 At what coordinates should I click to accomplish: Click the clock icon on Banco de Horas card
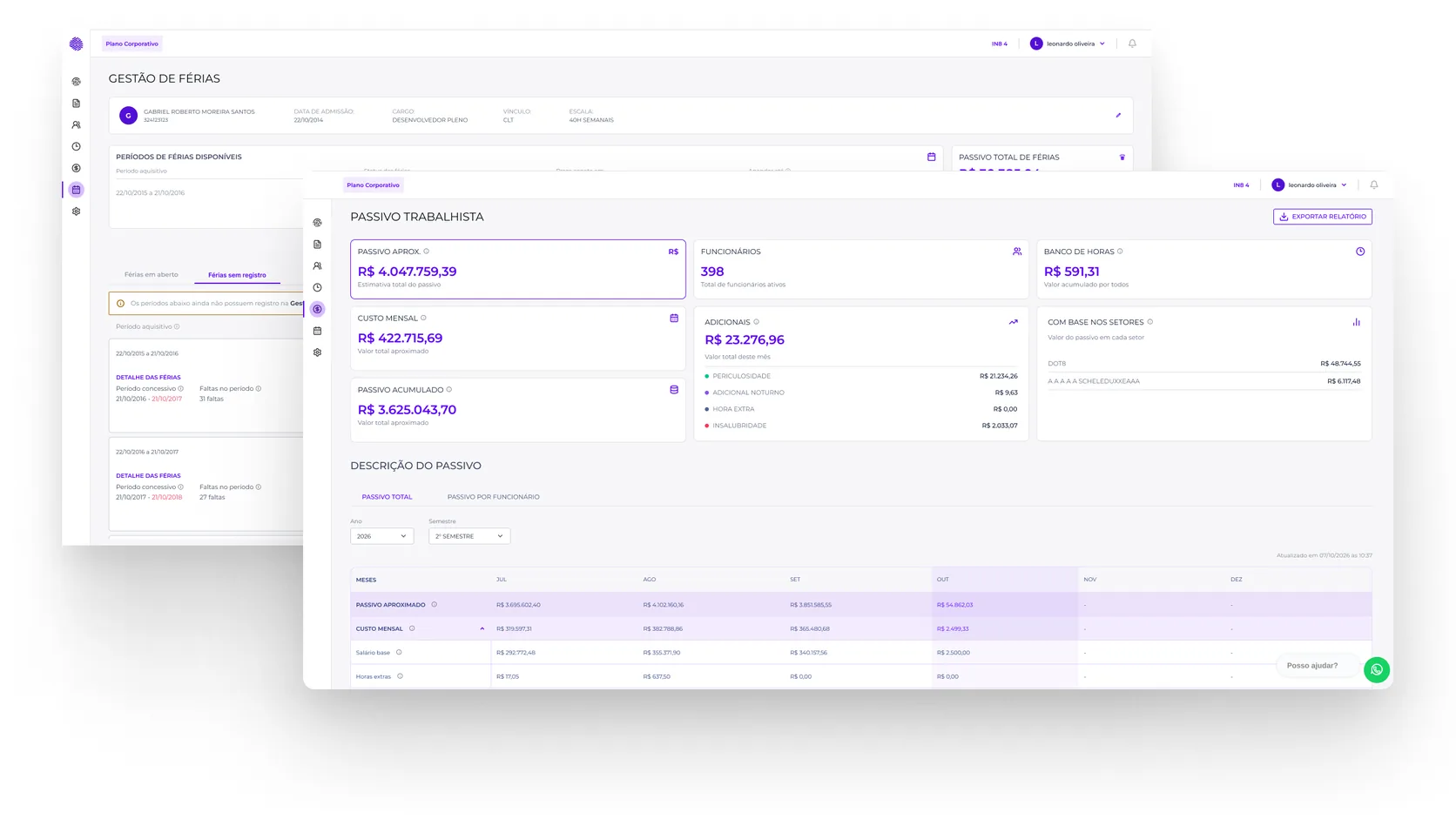pos(1360,252)
